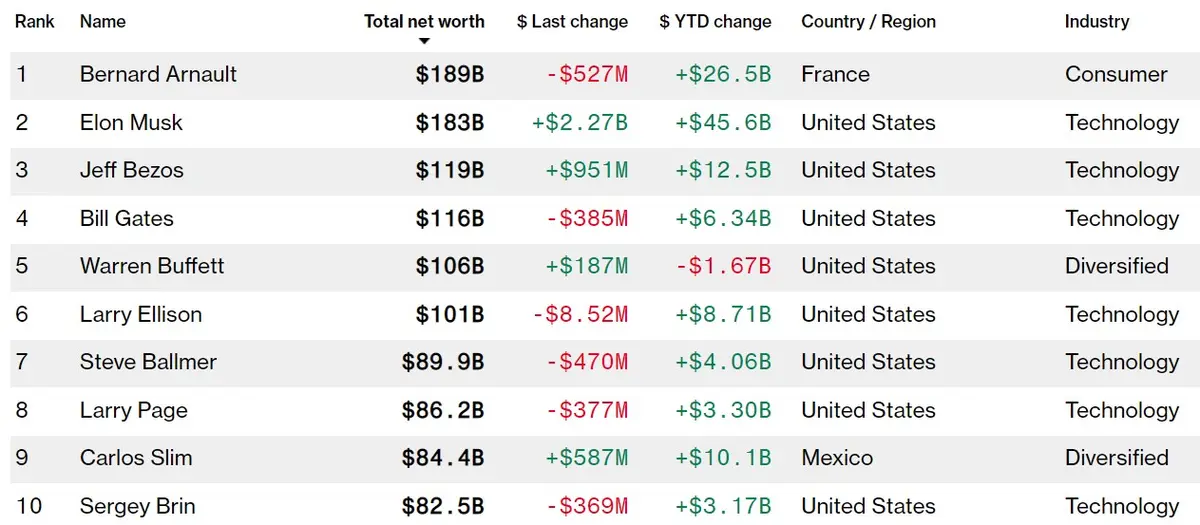Click the Sergey Brin name link
The width and height of the screenshot is (1200, 525).
pos(136,506)
